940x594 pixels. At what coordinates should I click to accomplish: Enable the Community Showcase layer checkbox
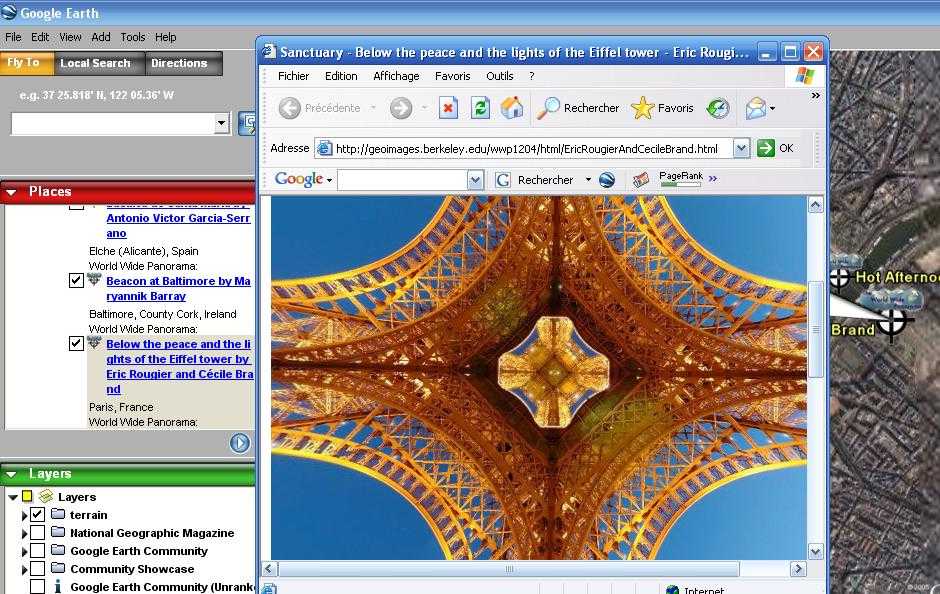pos(37,568)
